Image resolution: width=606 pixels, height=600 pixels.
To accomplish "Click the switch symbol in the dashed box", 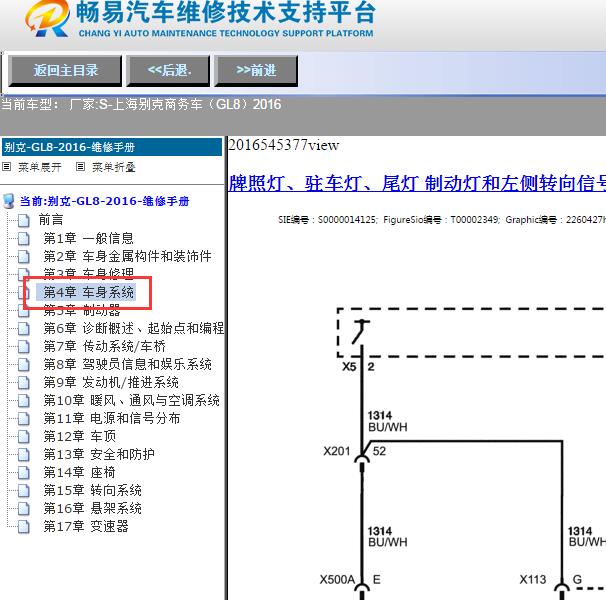I will [x=361, y=332].
